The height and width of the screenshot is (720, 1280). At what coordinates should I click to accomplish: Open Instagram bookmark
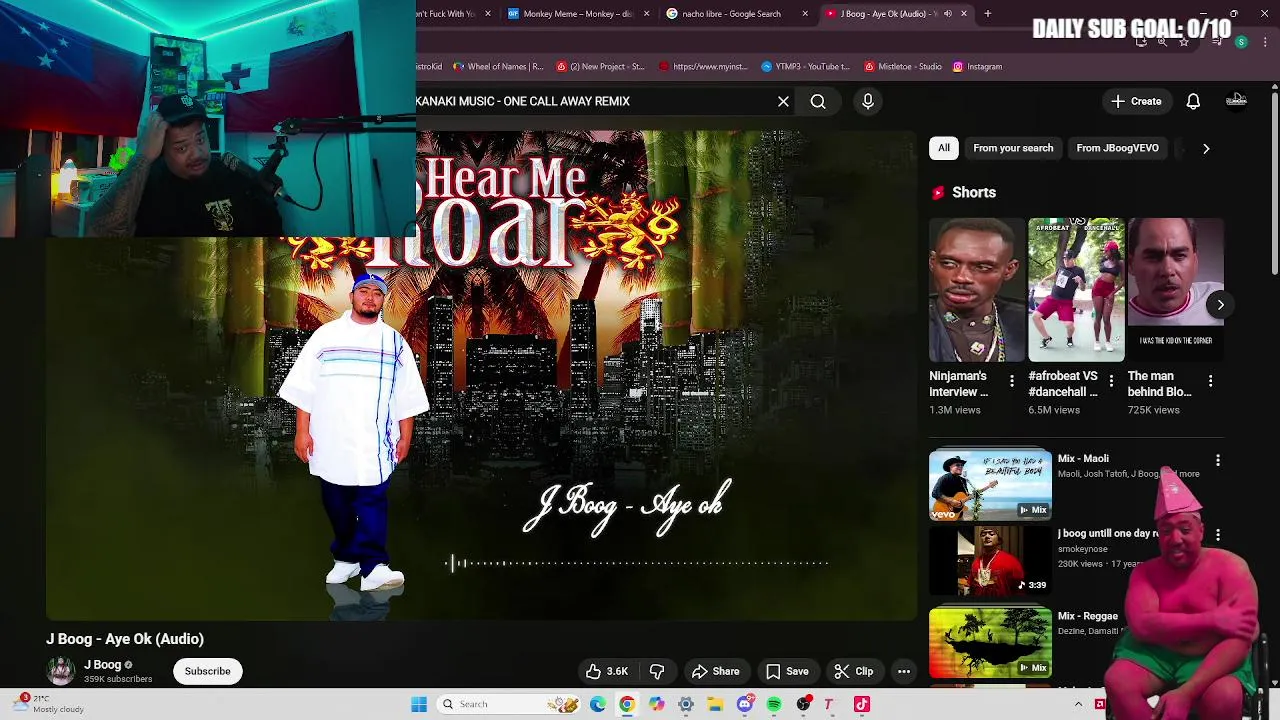(x=977, y=66)
